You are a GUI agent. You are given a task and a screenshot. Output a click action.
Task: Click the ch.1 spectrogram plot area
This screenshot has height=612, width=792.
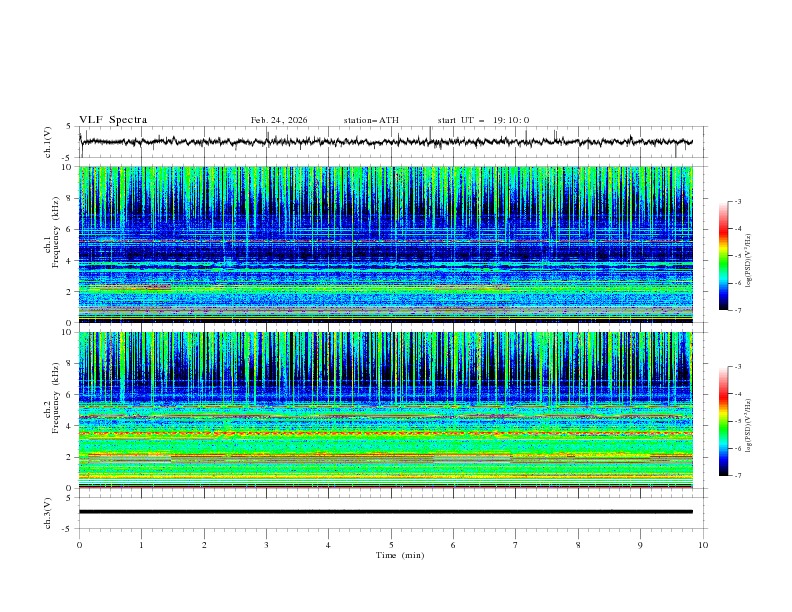pos(386,244)
